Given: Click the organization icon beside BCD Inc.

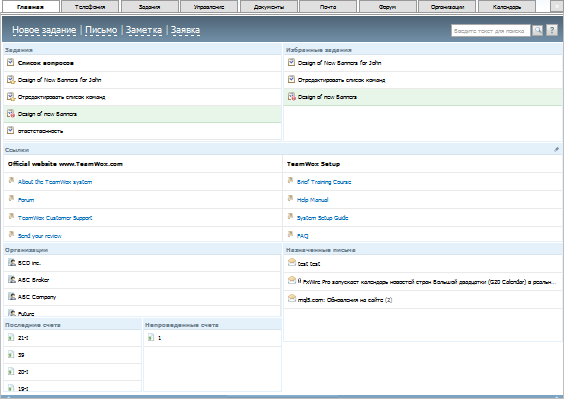Looking at the screenshot, I should point(12,262).
